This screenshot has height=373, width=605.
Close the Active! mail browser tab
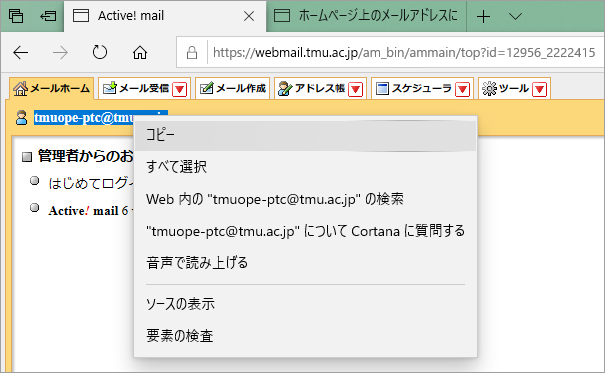[x=249, y=16]
